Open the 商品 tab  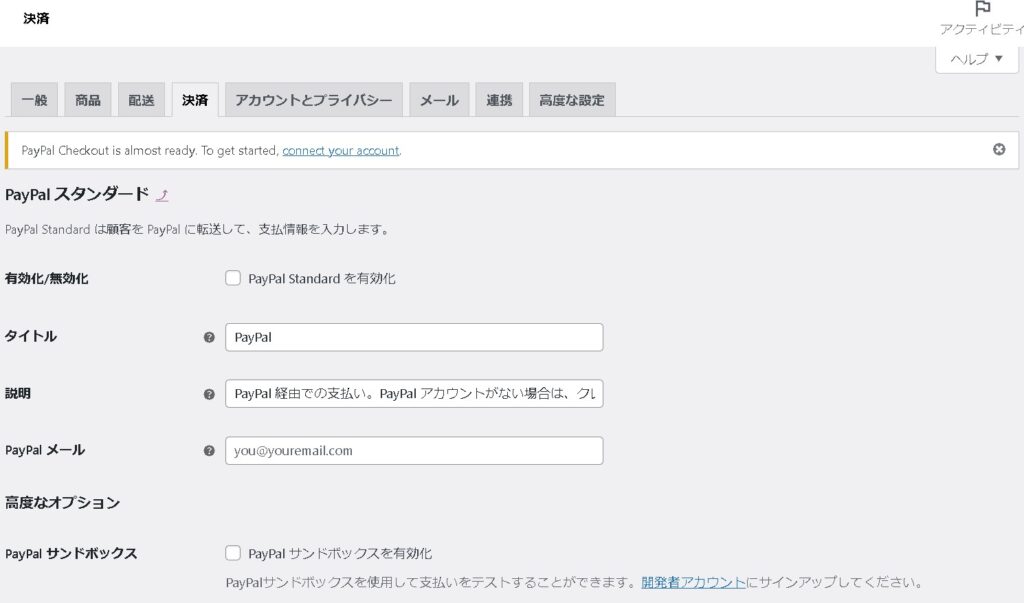click(x=88, y=100)
